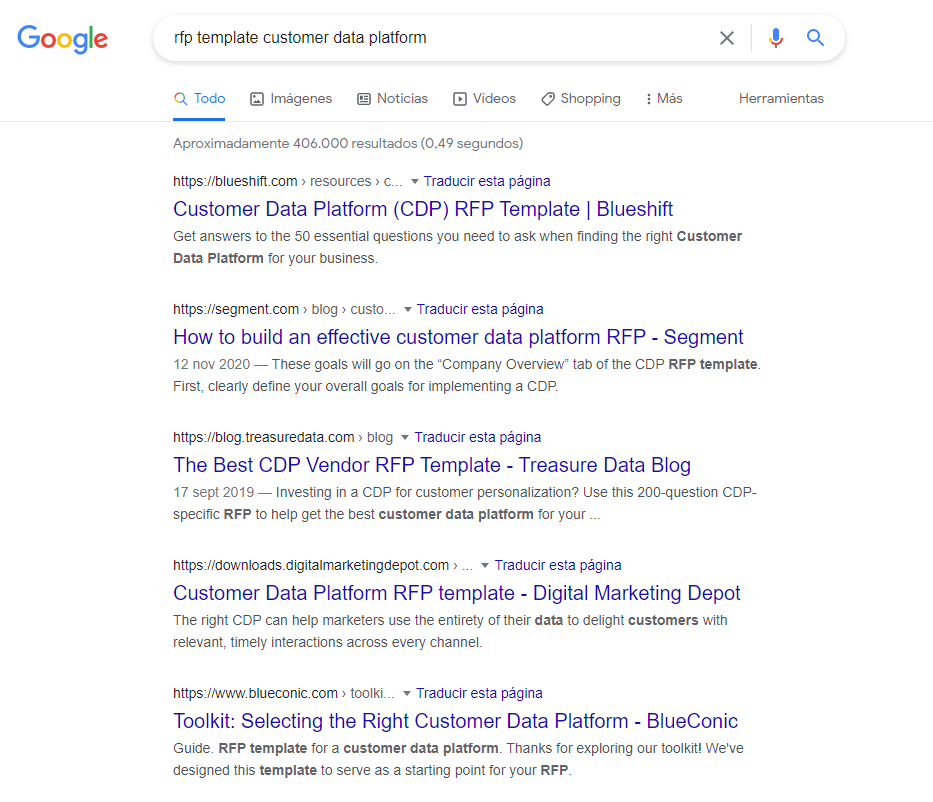Open Customer Data Platform (CDP) RFP Template Blueshift result
Image resolution: width=933 pixels, height=802 pixels.
pyautogui.click(x=423, y=209)
